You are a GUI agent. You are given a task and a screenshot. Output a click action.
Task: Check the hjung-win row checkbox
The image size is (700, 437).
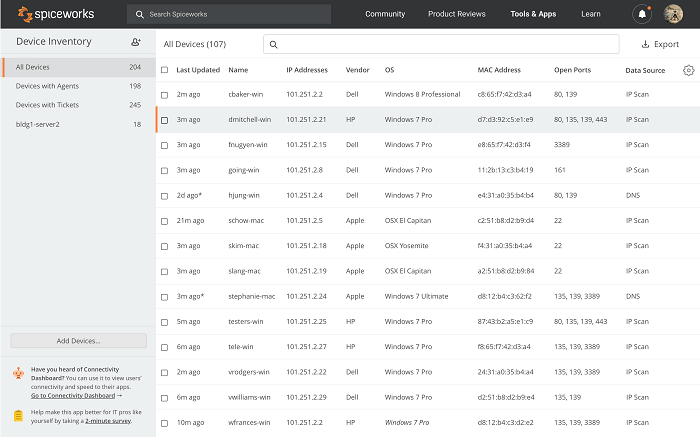[x=164, y=196]
